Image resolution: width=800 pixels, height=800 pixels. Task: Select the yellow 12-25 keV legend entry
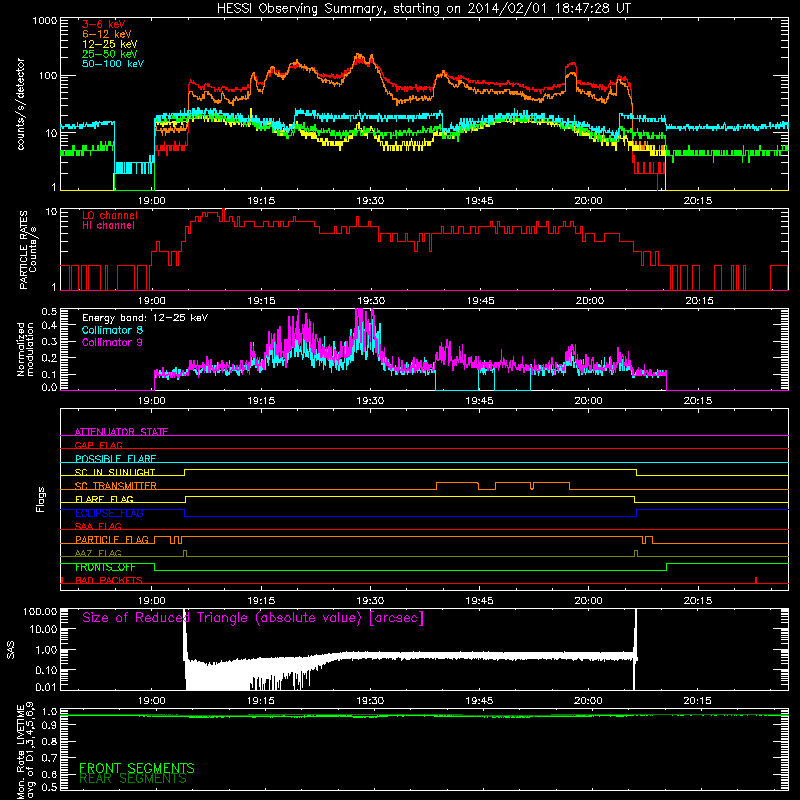click(110, 44)
